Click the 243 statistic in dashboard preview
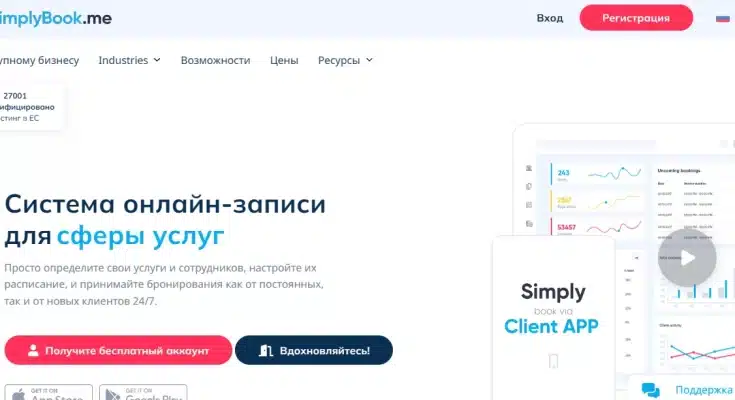This screenshot has width=735, height=400. 563,173
